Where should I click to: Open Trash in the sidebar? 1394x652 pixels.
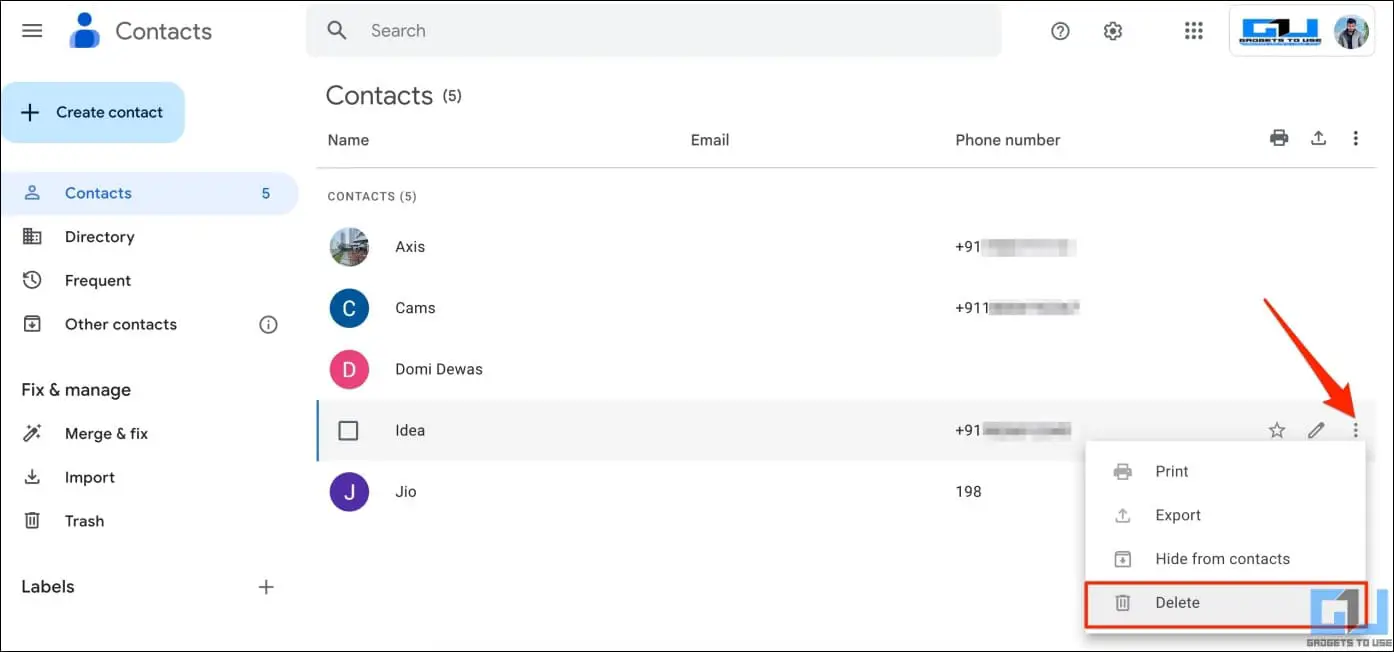[x=84, y=521]
